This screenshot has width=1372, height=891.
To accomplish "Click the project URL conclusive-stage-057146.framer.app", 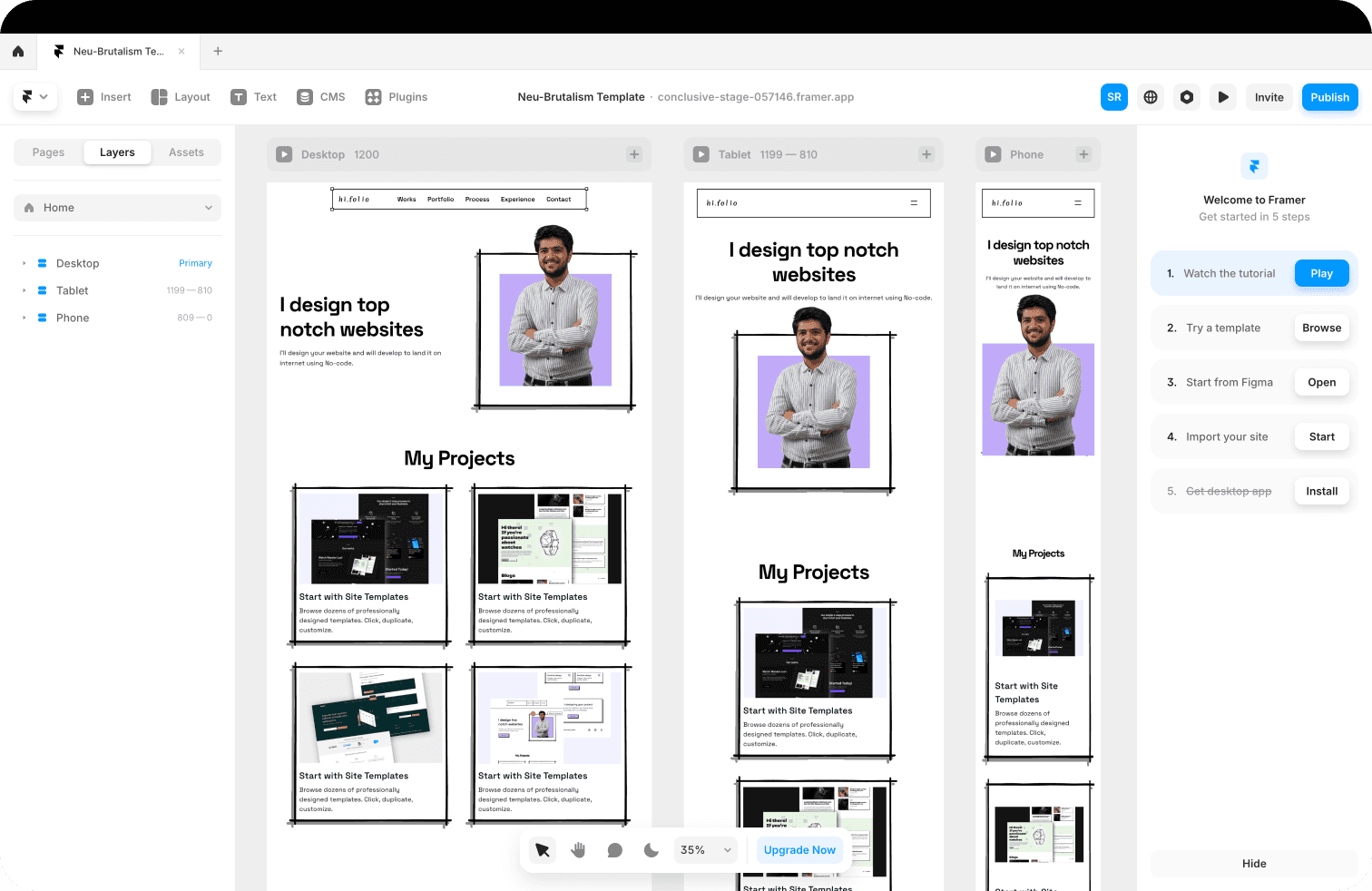I will click(756, 97).
